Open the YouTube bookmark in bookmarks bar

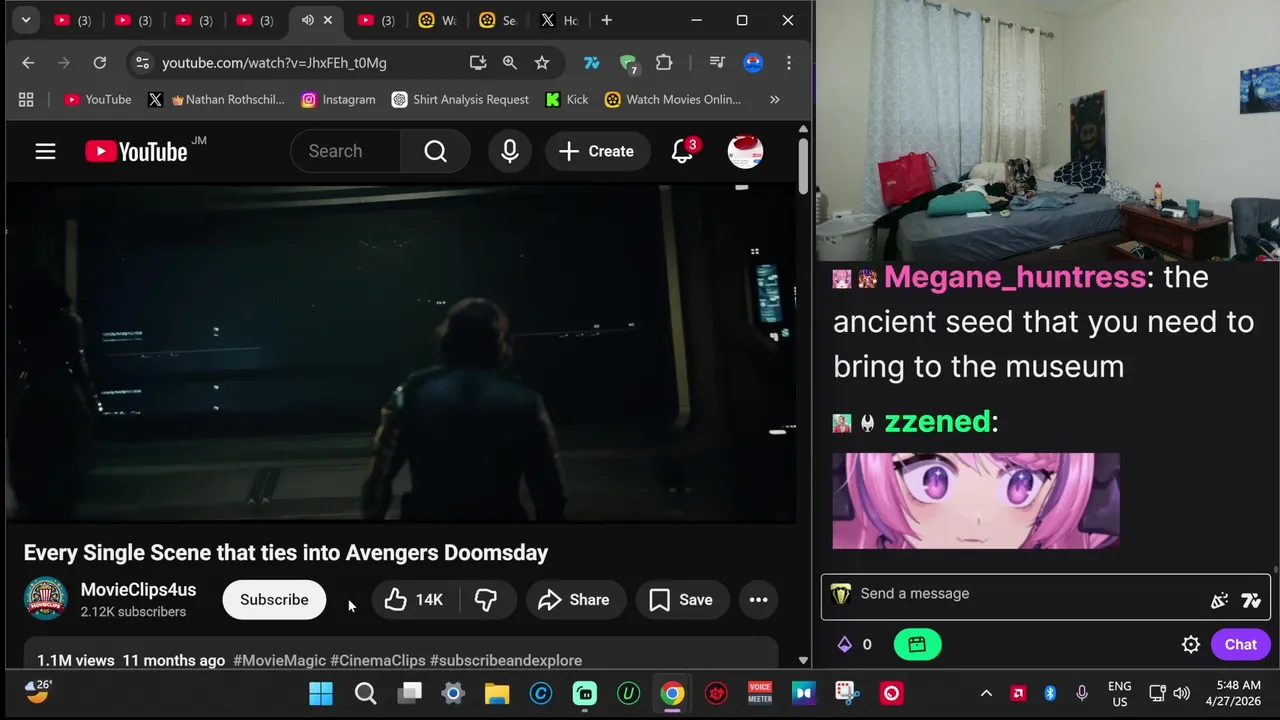point(98,99)
